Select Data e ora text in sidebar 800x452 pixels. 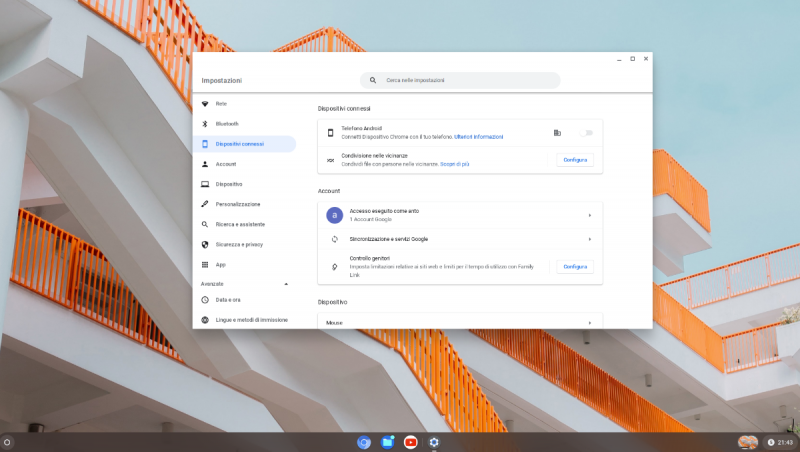coord(228,300)
